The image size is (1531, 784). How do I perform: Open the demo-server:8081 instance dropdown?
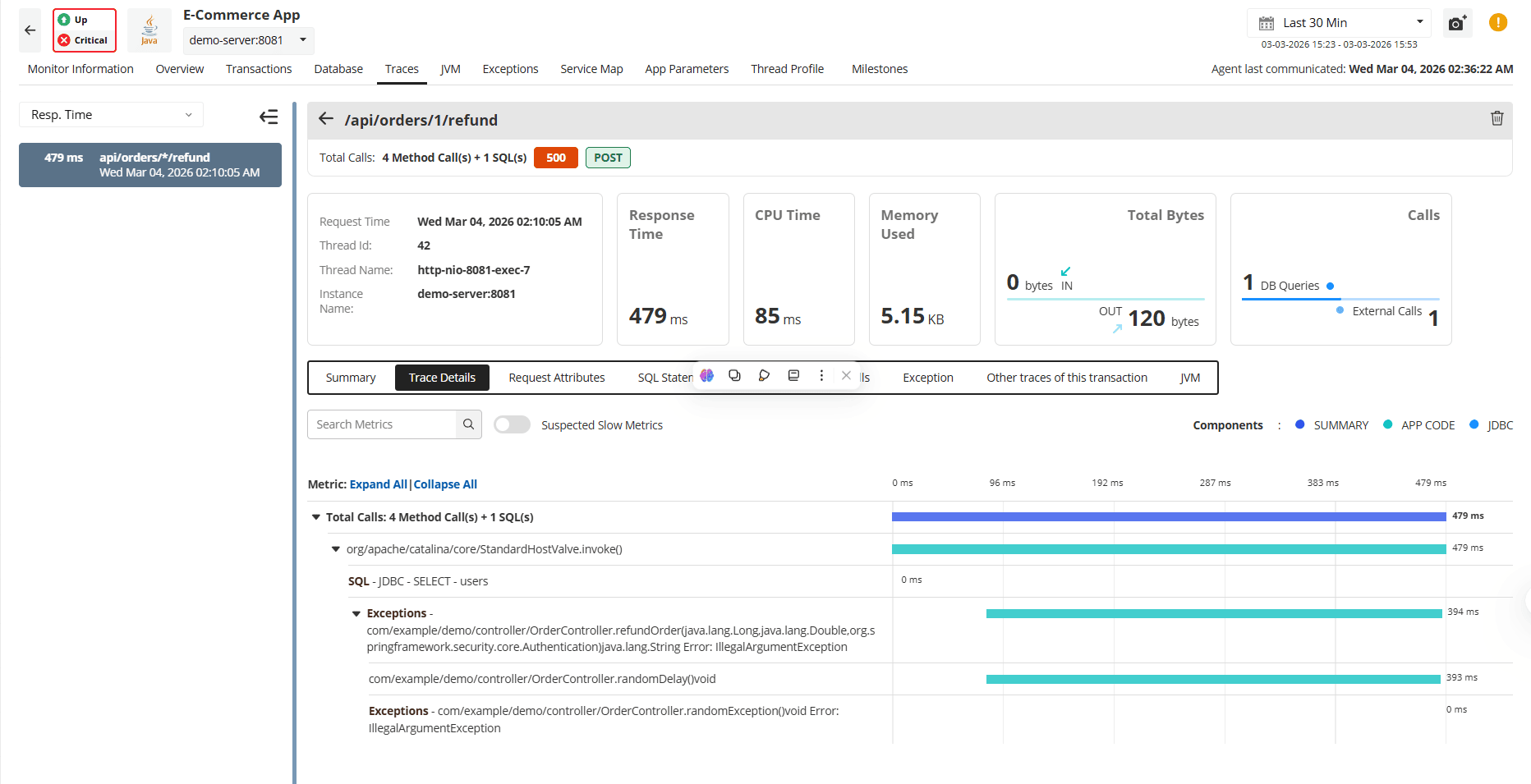click(248, 40)
